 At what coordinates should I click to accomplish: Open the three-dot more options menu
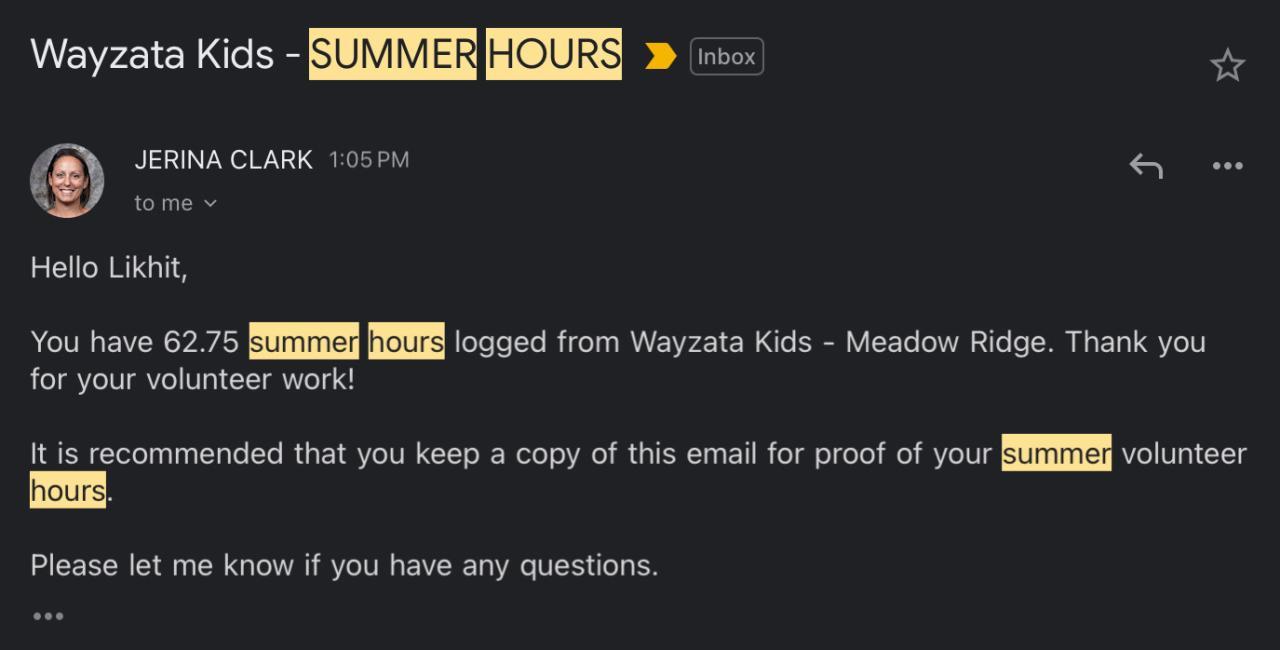point(1227,165)
